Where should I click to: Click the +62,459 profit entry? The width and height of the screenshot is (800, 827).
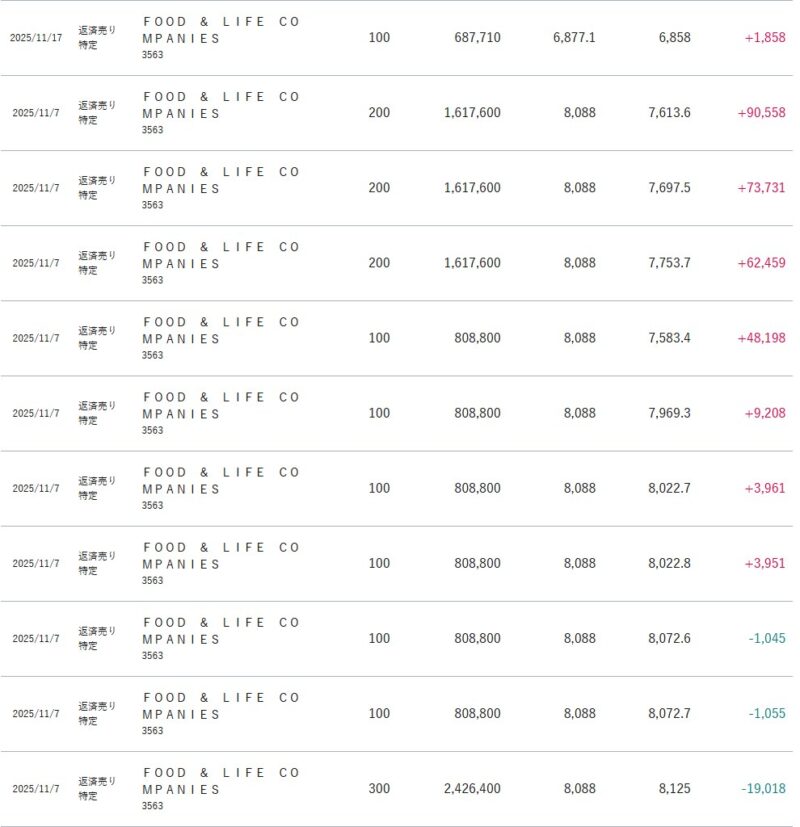(761, 263)
